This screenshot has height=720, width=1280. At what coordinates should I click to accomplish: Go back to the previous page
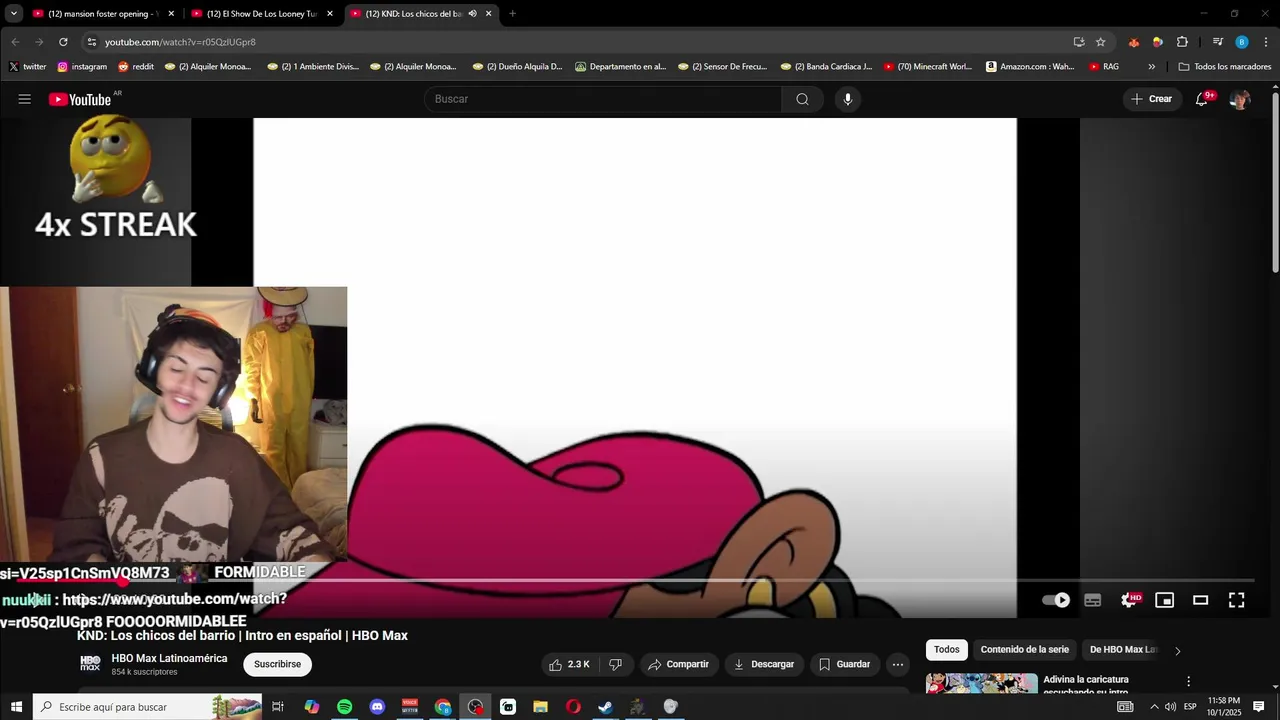(x=15, y=42)
